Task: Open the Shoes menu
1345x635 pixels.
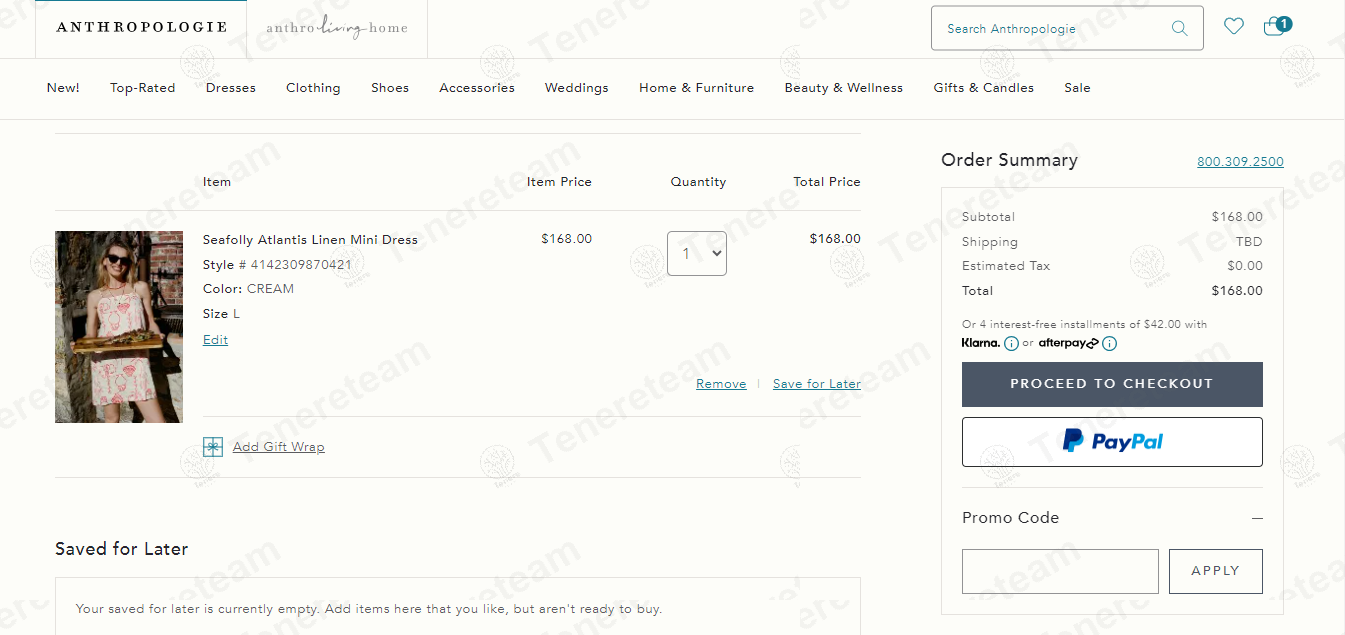Action: [x=390, y=88]
